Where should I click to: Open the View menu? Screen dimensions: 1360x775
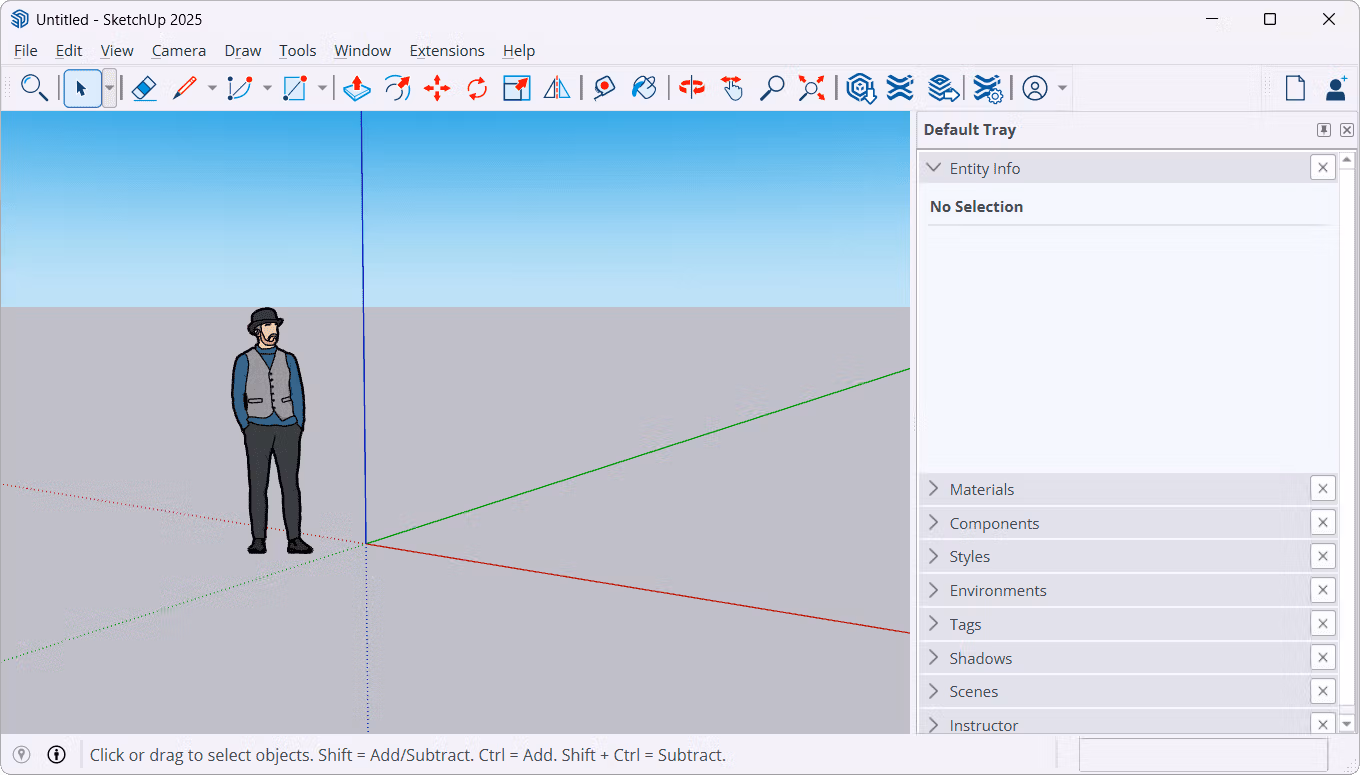click(117, 50)
